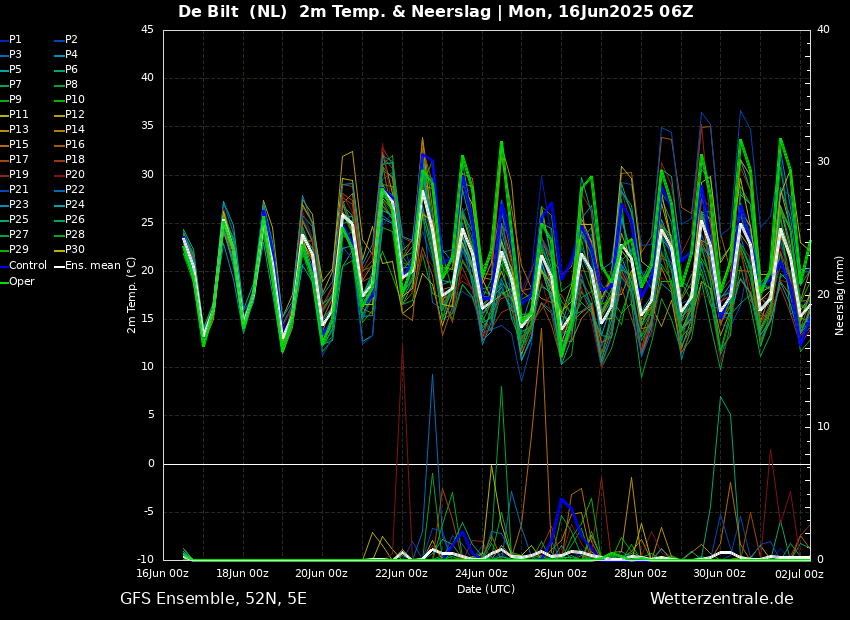The width and height of the screenshot is (850, 620).
Task: Click the P30 legend entry
Action: (x=75, y=250)
